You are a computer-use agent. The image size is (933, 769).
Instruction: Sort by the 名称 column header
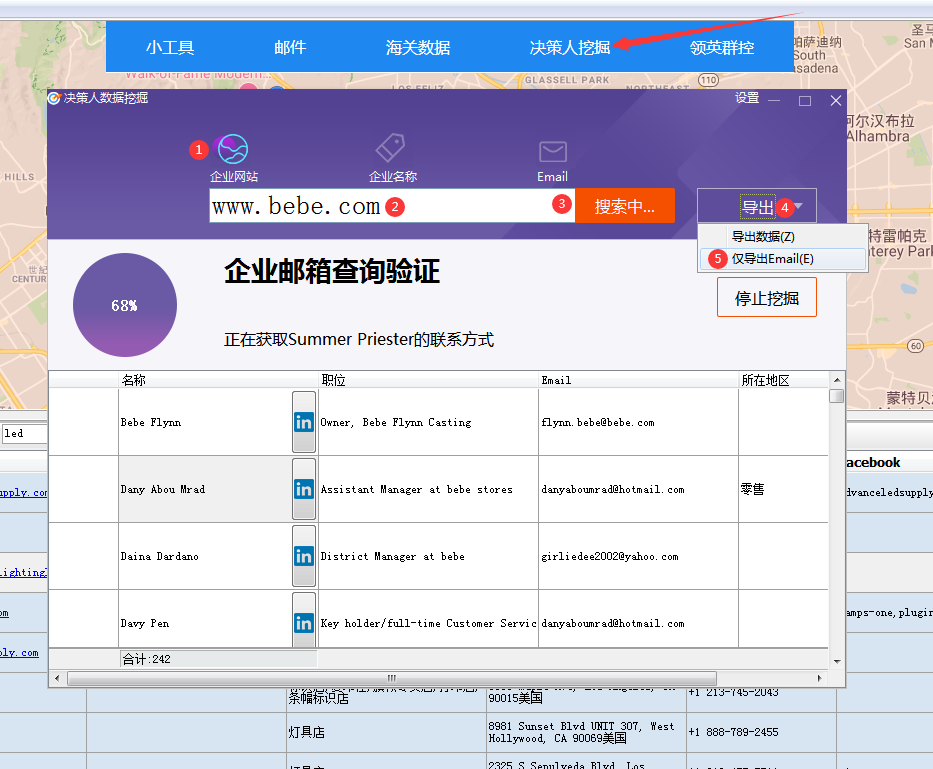tap(218, 380)
